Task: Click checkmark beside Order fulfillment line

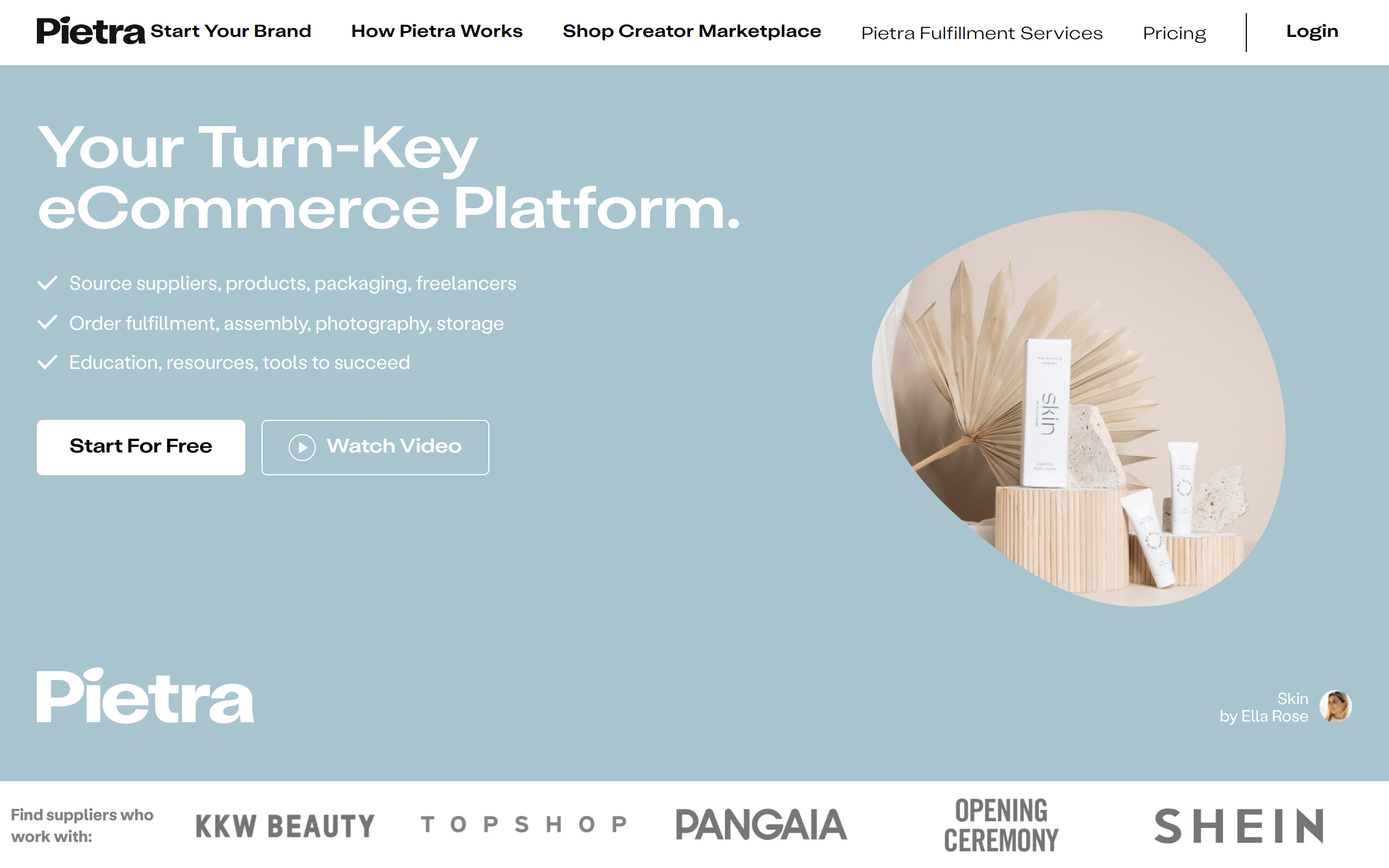Action: pos(47,323)
